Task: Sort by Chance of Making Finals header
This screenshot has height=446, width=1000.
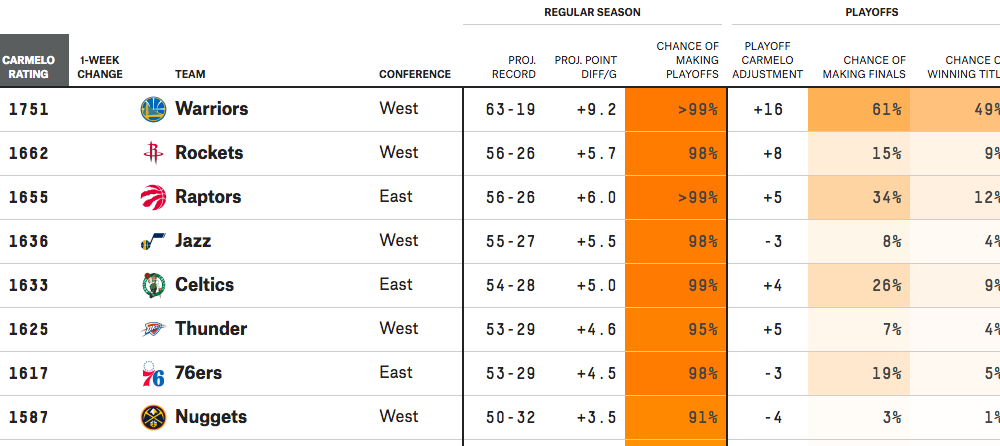Action: point(864,67)
